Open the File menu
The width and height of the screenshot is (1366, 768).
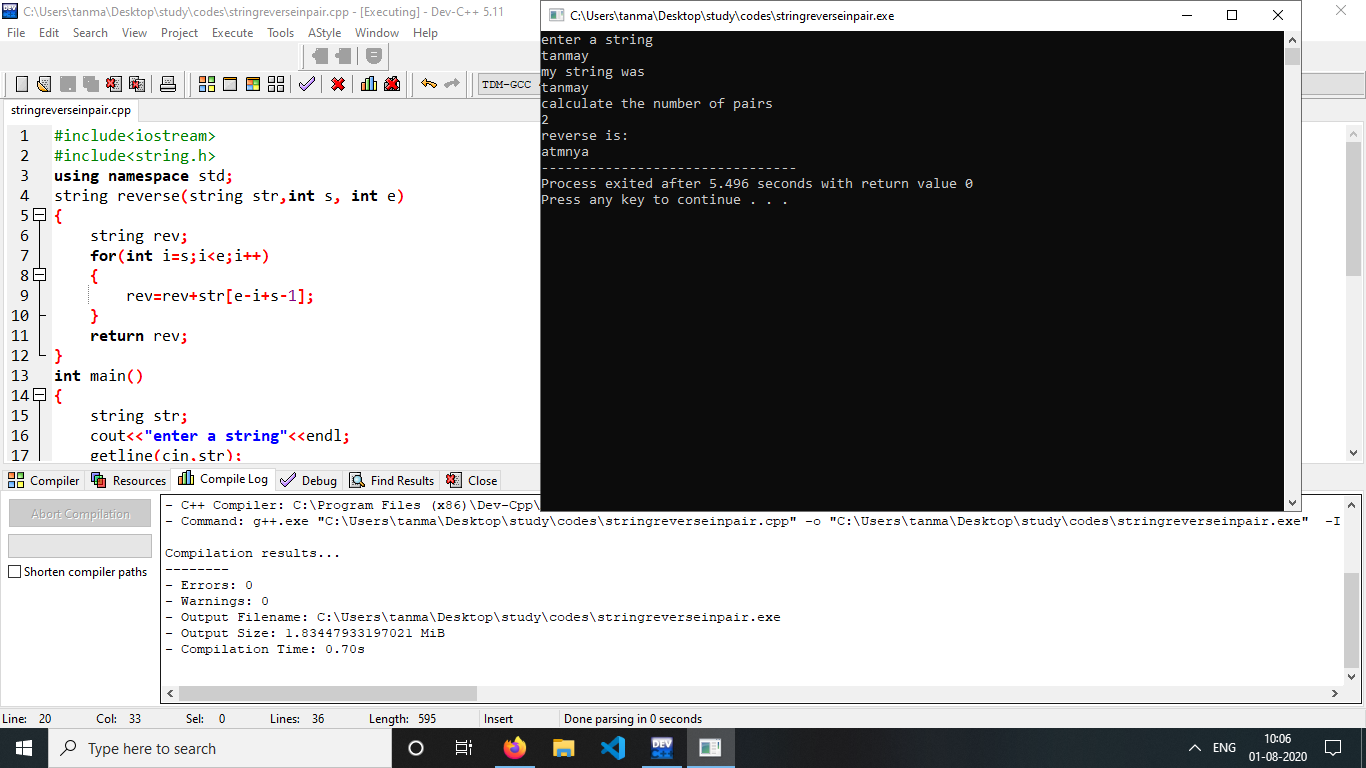(16, 33)
